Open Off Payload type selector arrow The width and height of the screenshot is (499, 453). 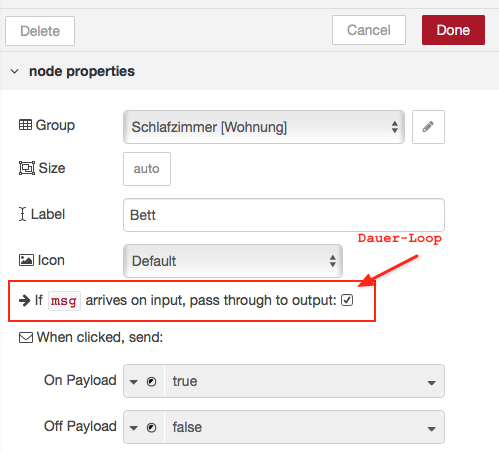pos(134,428)
